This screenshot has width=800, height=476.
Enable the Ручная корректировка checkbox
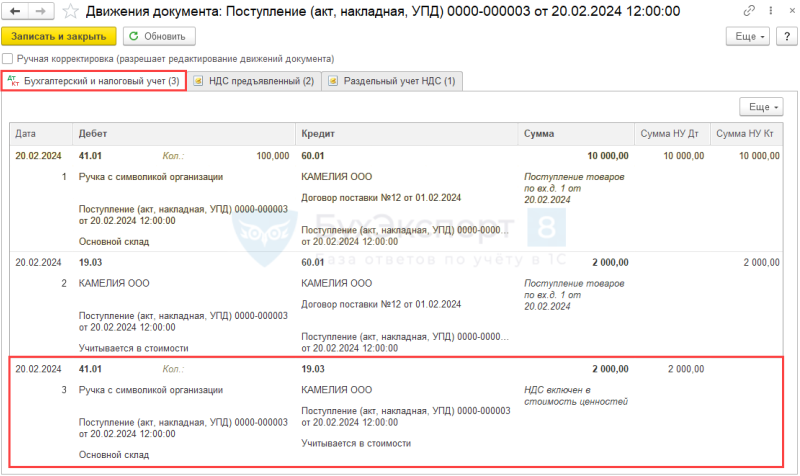8,59
